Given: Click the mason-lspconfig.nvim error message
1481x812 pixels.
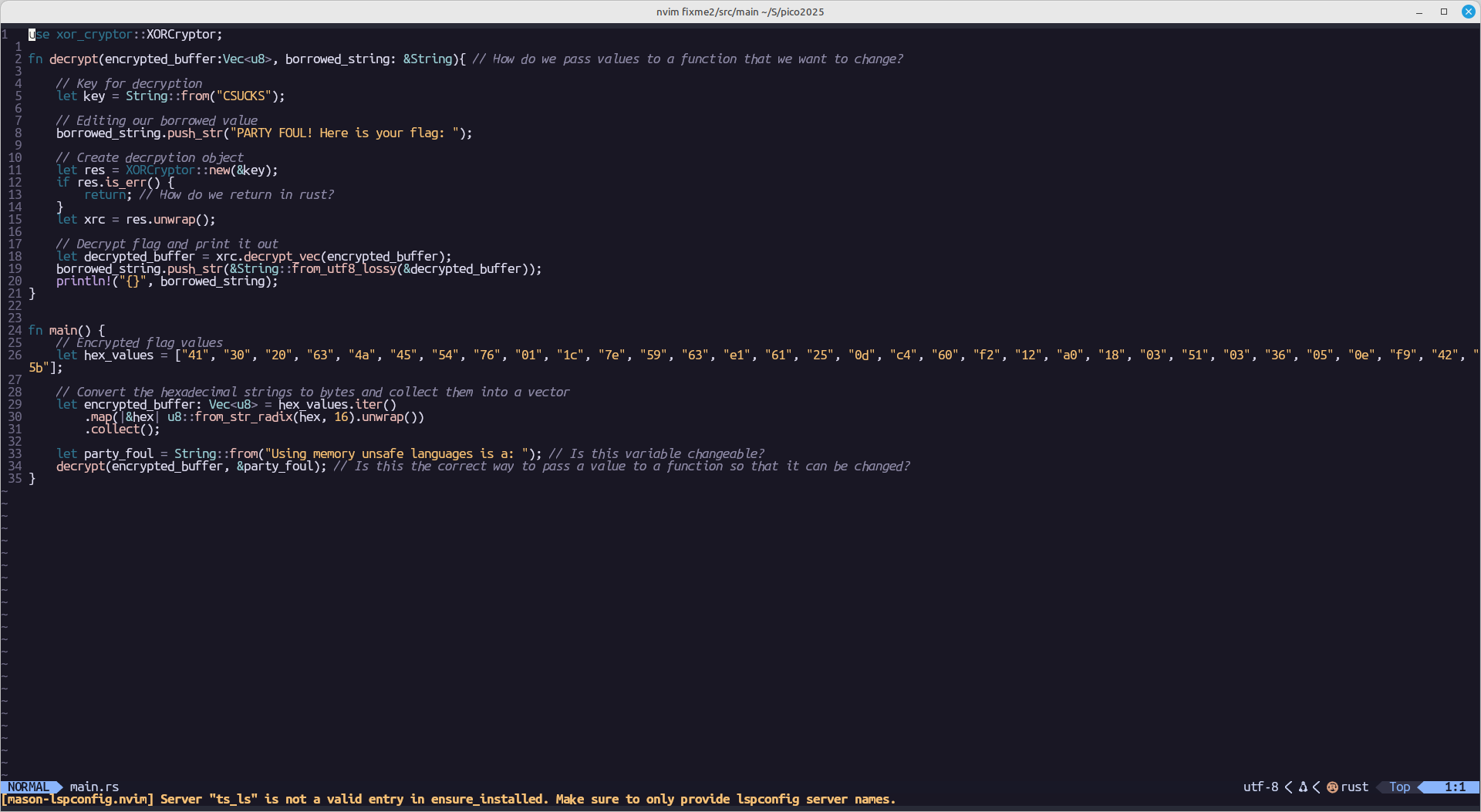Looking at the screenshot, I should (x=447, y=800).
